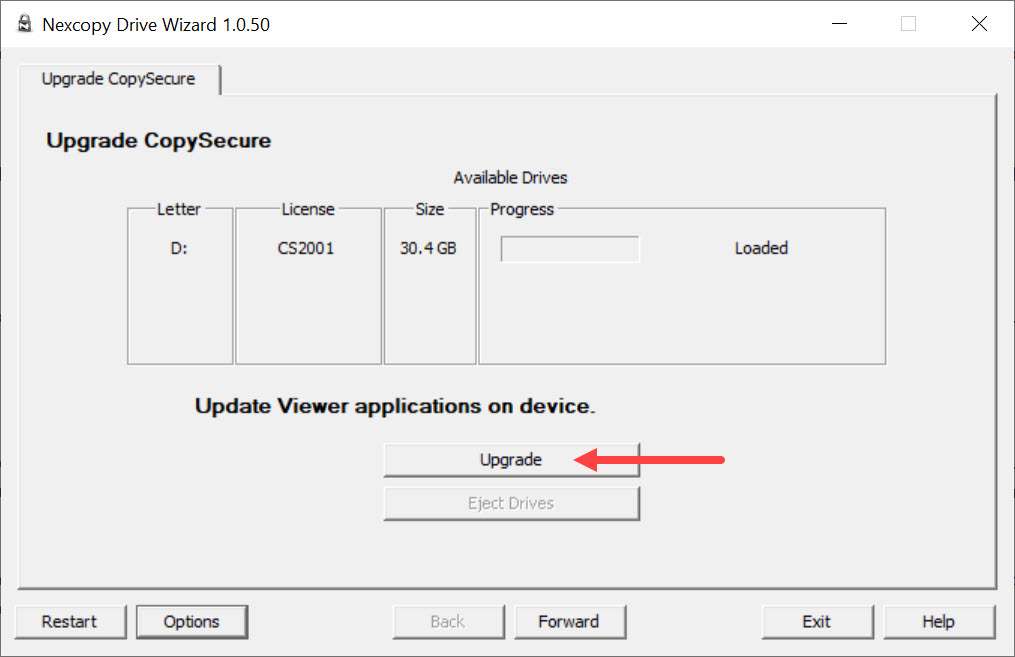Open Help for the wizard
This screenshot has height=657, width=1015.
[x=938, y=621]
